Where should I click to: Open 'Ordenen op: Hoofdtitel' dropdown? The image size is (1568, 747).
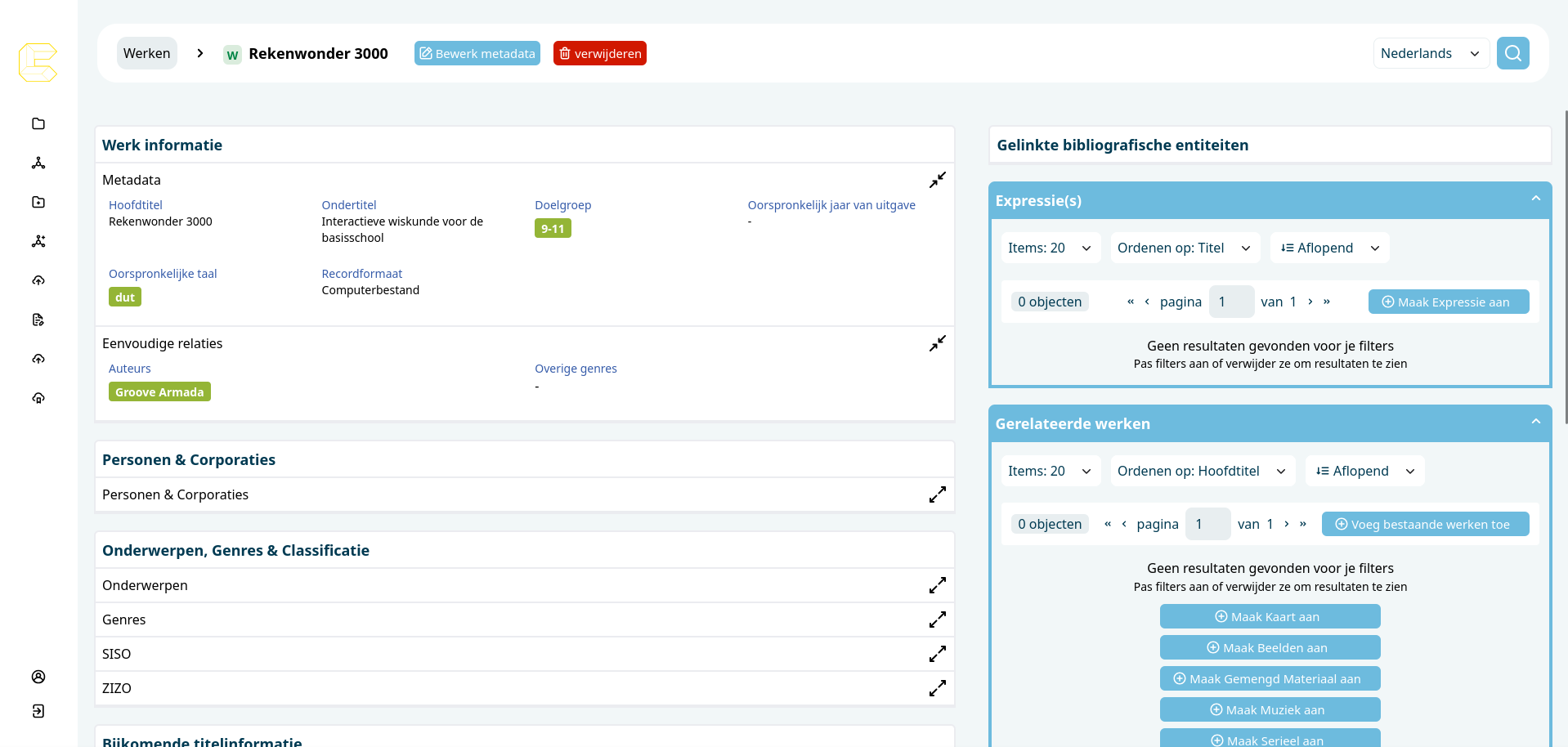point(1202,471)
